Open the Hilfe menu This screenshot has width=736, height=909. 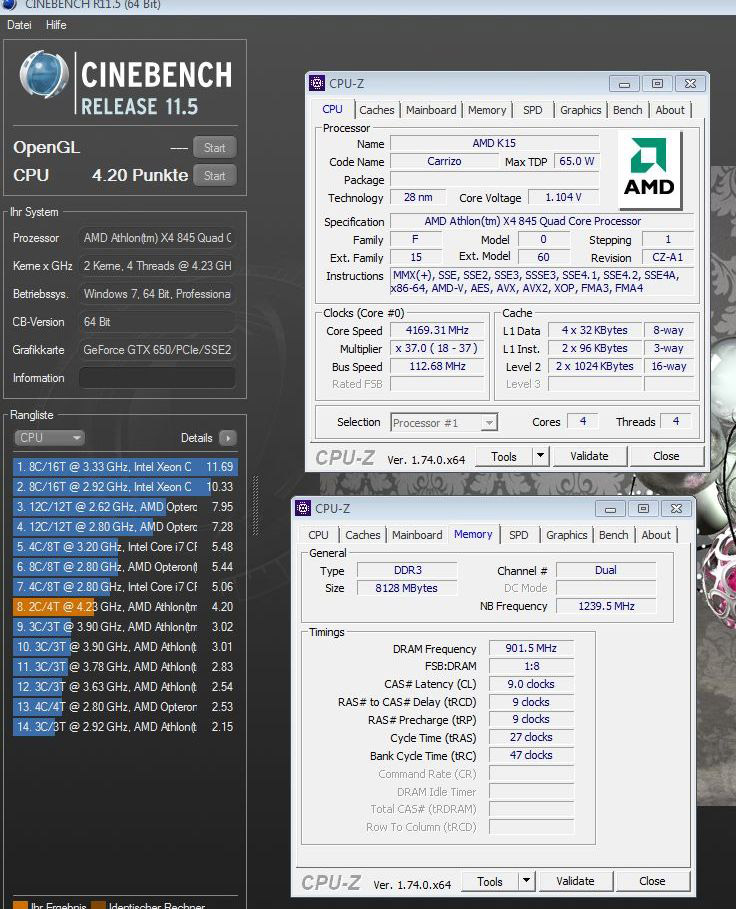tap(56, 25)
